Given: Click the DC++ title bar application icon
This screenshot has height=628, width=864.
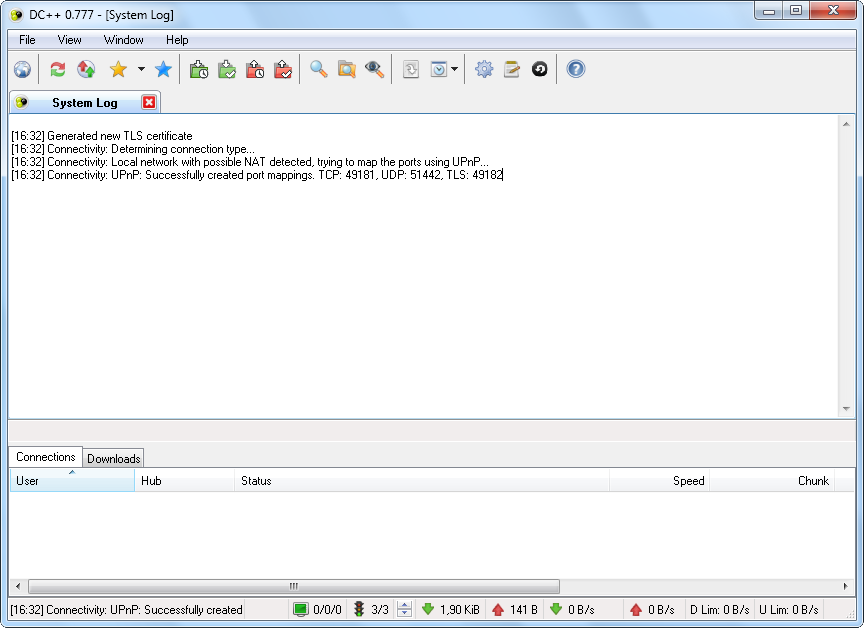Looking at the screenshot, I should tap(17, 15).
